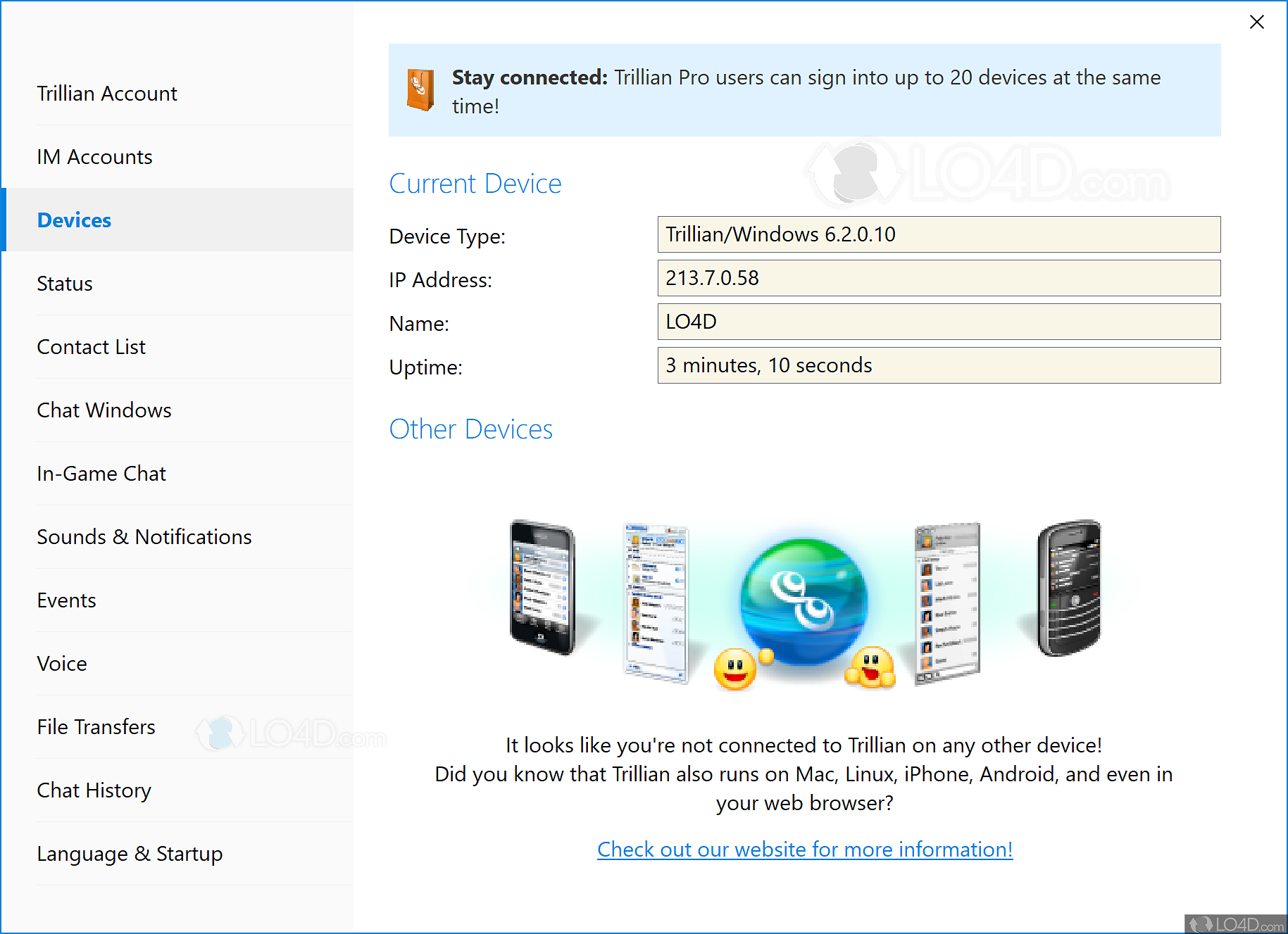Click the waving emoticon right of the globe
Screen dimensions: 1288x934
click(871, 667)
